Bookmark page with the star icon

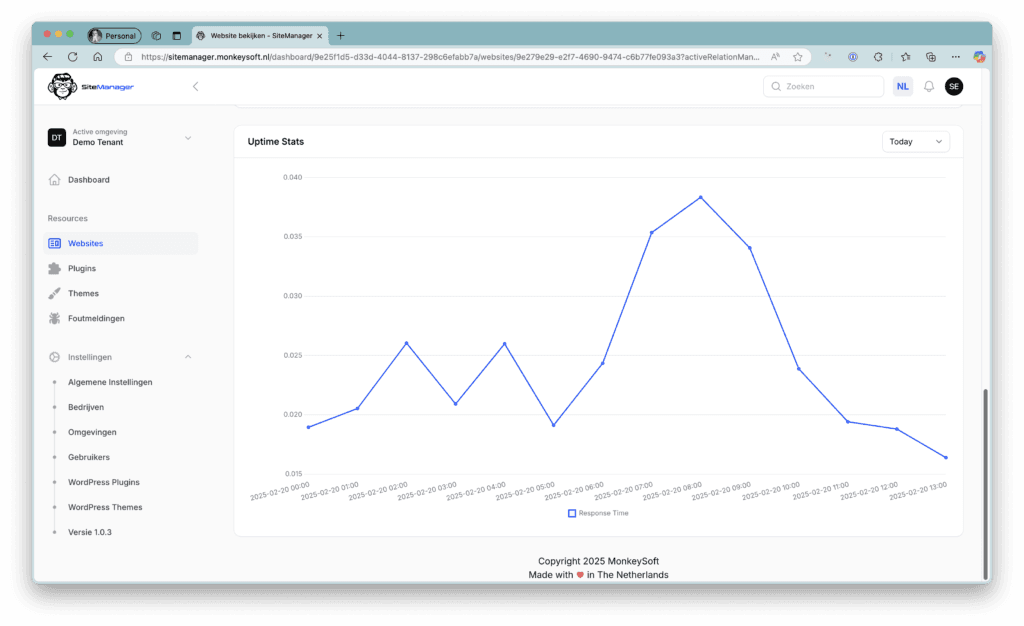797,57
